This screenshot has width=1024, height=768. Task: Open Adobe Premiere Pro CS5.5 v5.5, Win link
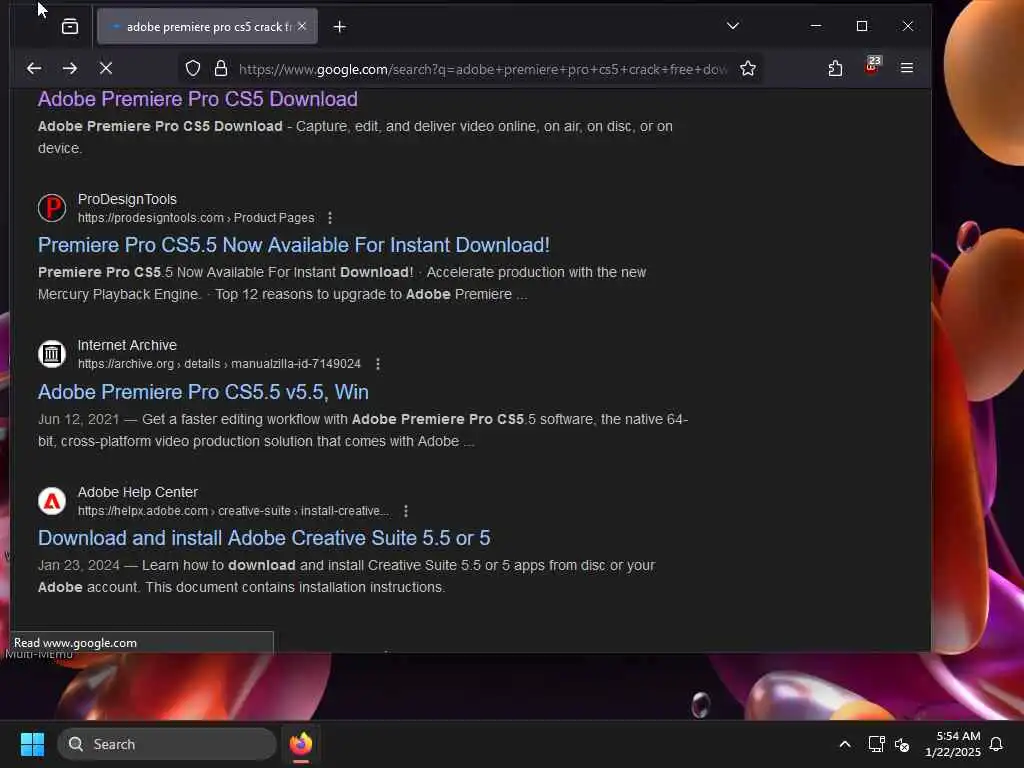click(203, 392)
